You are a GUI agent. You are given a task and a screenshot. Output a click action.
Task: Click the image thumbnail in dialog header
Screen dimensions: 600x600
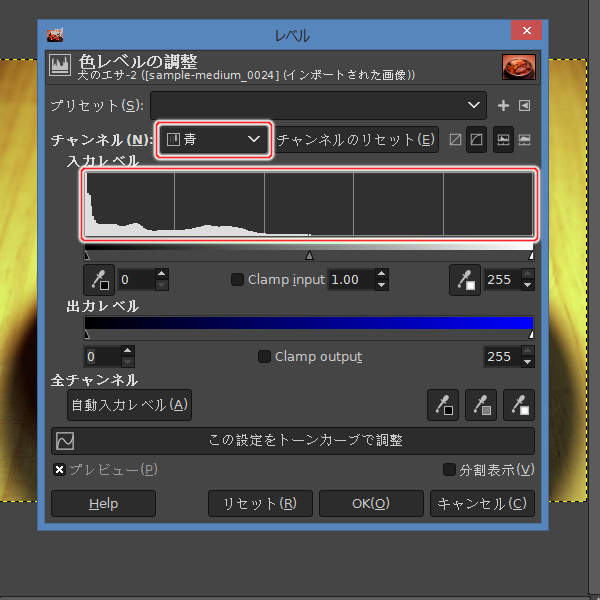(518, 67)
